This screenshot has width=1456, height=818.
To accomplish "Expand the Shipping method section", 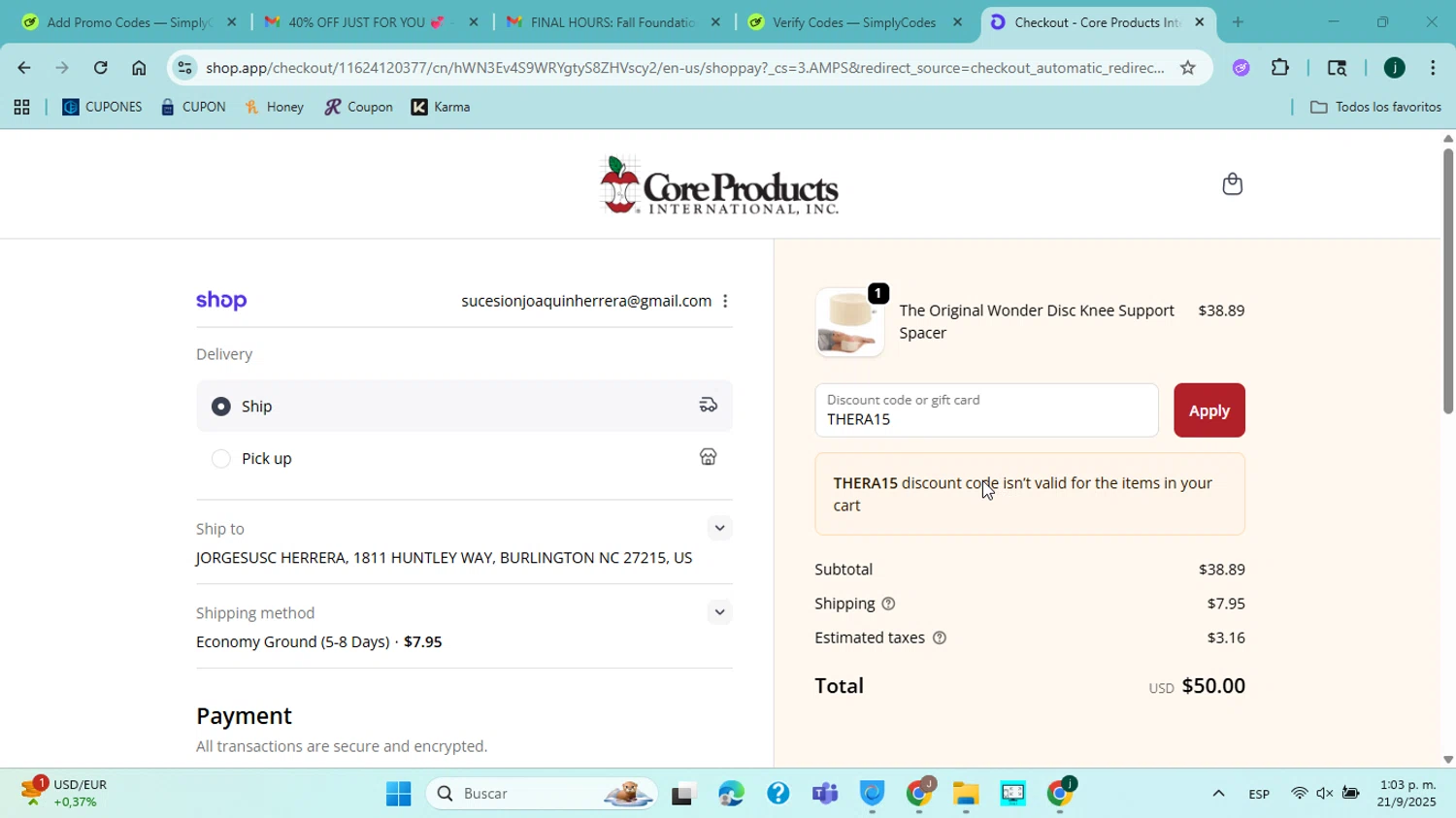I will [x=719, y=612].
